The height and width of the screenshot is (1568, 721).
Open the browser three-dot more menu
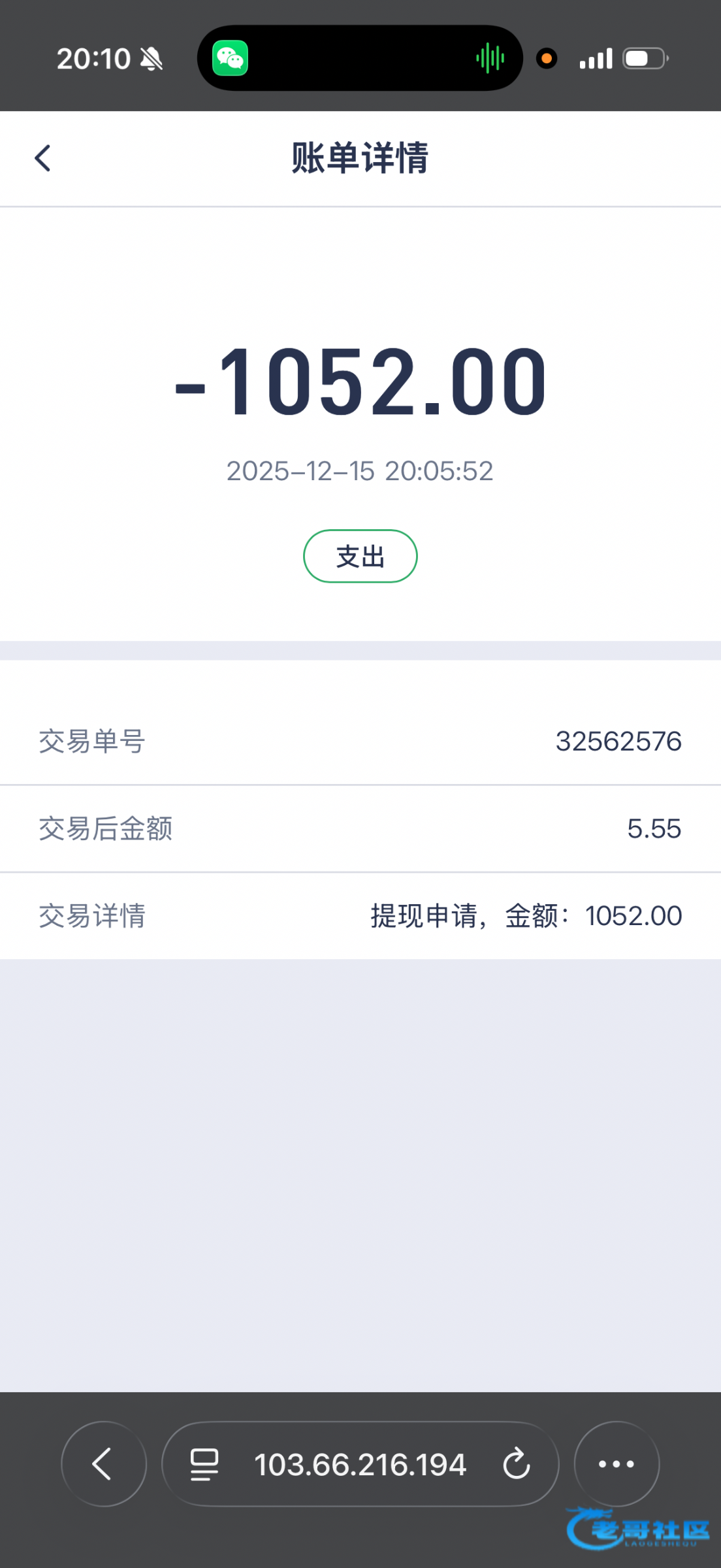[617, 1463]
